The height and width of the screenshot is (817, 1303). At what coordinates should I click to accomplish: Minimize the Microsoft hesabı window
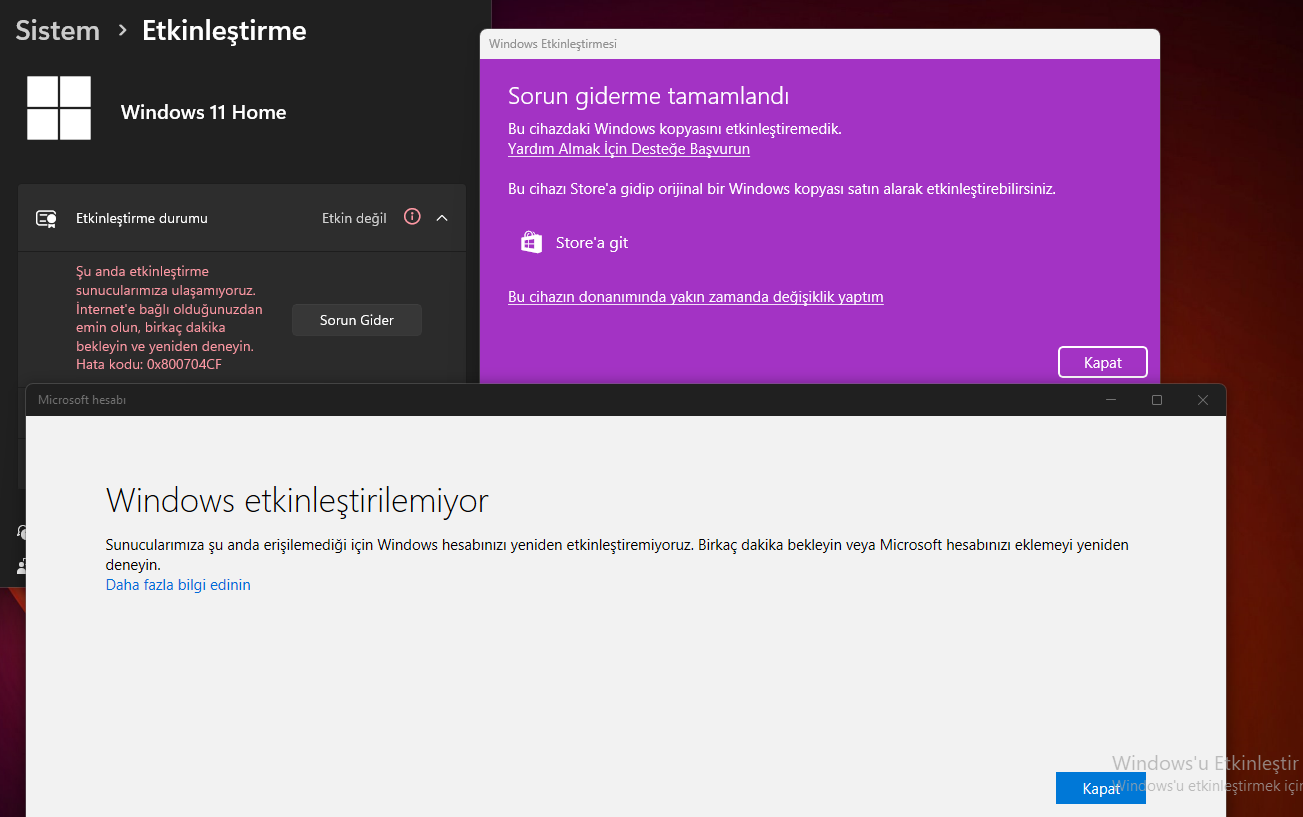tap(1111, 400)
